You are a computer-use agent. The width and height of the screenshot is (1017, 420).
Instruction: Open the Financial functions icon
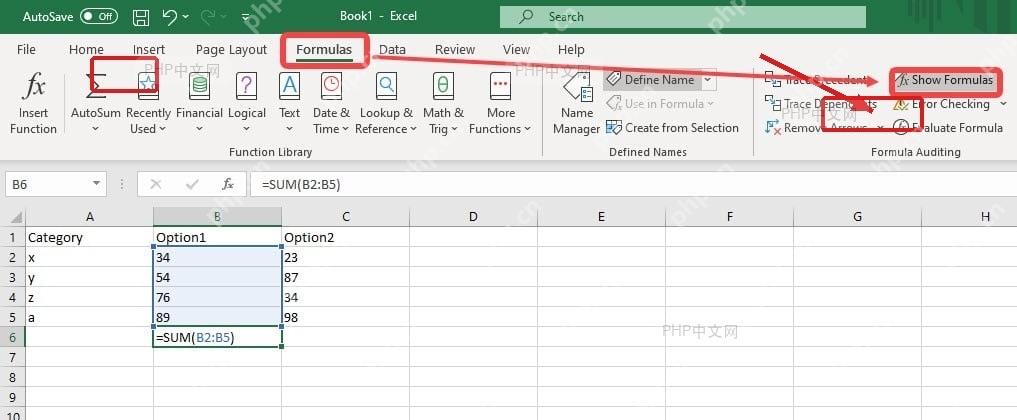click(x=199, y=85)
